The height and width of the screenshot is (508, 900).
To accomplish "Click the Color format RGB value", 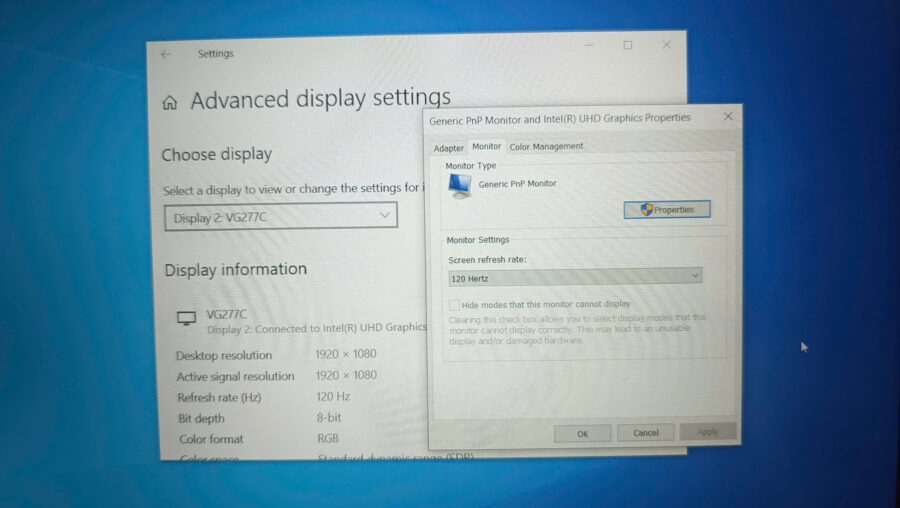I will [328, 439].
